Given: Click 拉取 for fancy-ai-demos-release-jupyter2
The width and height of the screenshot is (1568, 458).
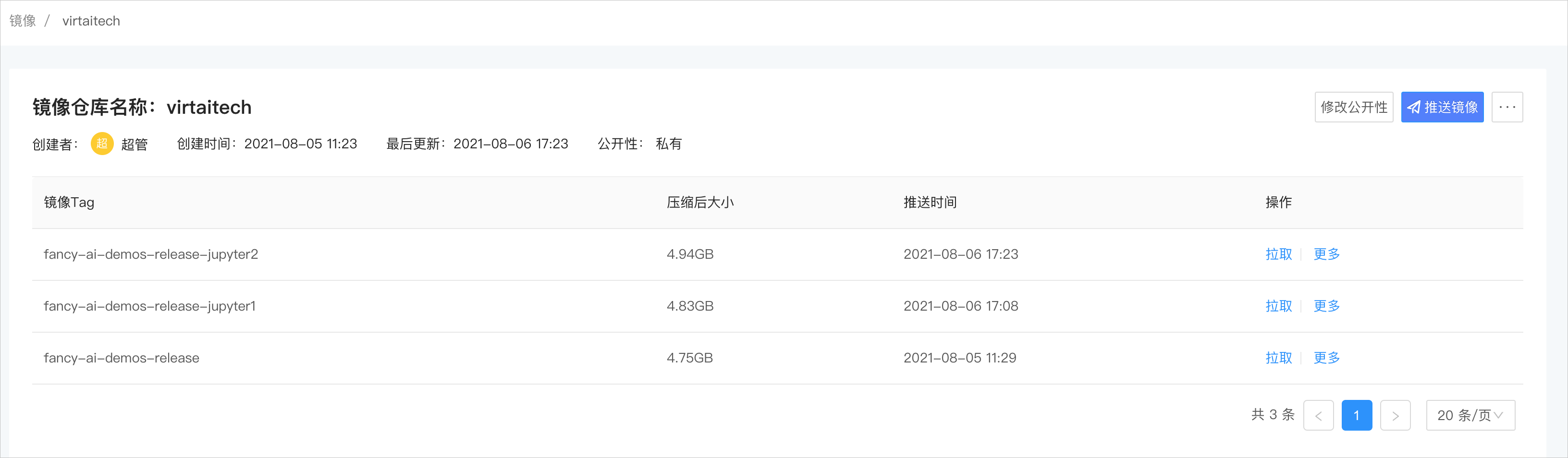Looking at the screenshot, I should tap(1278, 254).
